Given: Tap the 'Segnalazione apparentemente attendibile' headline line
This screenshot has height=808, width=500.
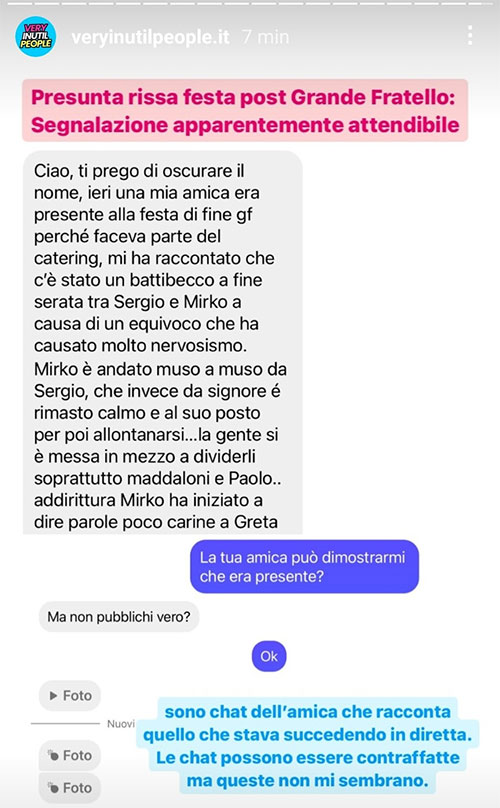Looking at the screenshot, I should (x=245, y=125).
